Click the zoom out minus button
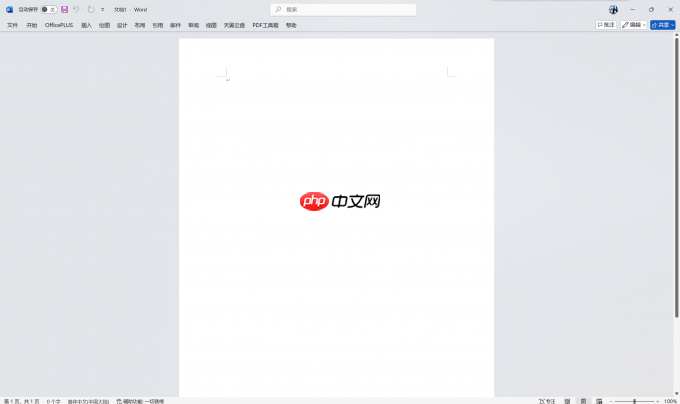This screenshot has height=404, width=680. (x=611, y=401)
